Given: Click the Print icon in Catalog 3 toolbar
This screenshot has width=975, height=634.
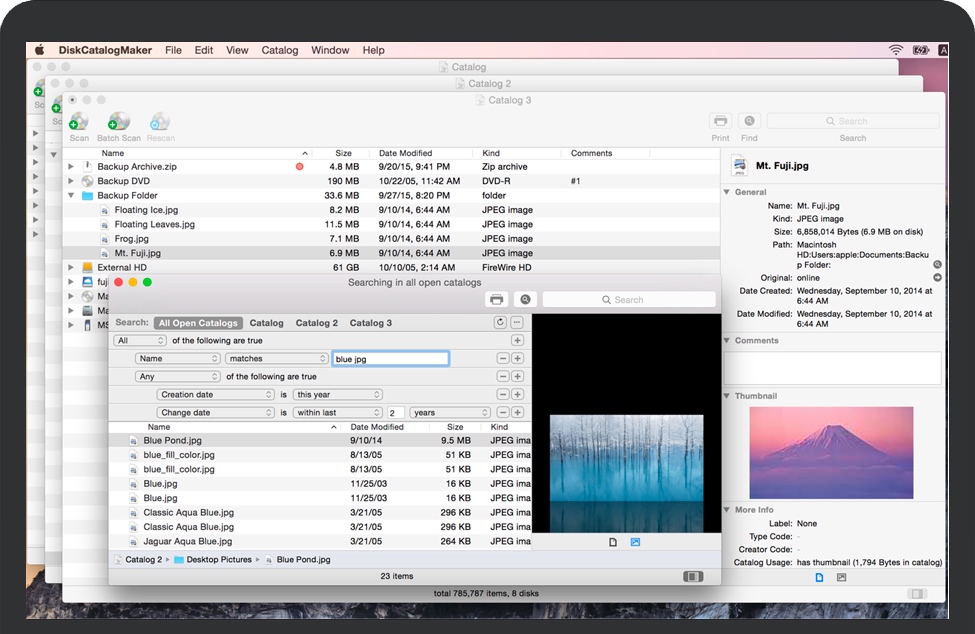Looking at the screenshot, I should [x=720, y=121].
